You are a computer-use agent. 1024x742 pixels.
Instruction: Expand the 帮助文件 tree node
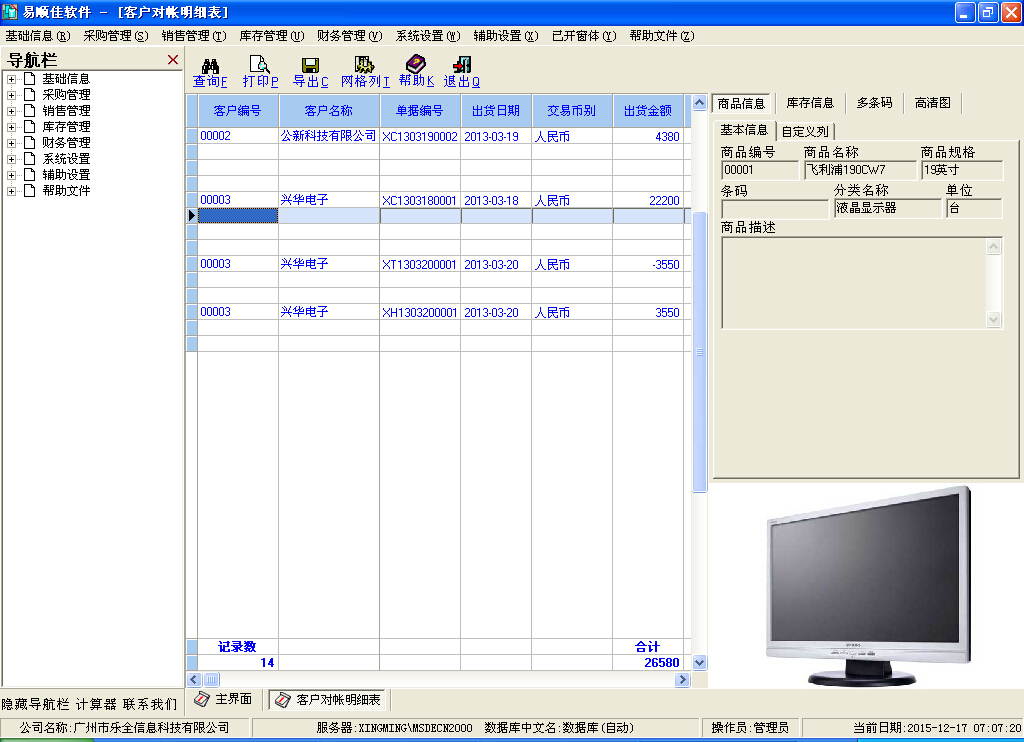tap(11, 191)
